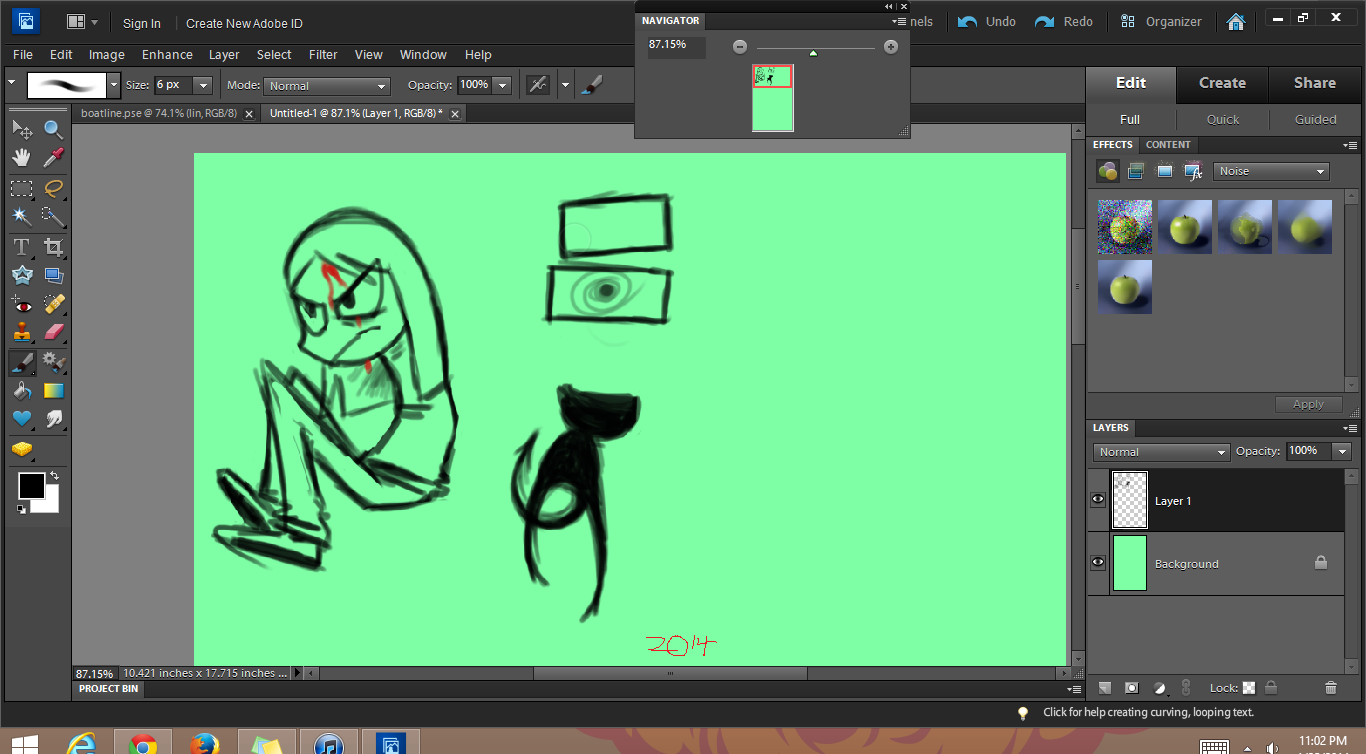Open the Organizer
Viewport: 1366px width, 754px height.
[x=1161, y=22]
